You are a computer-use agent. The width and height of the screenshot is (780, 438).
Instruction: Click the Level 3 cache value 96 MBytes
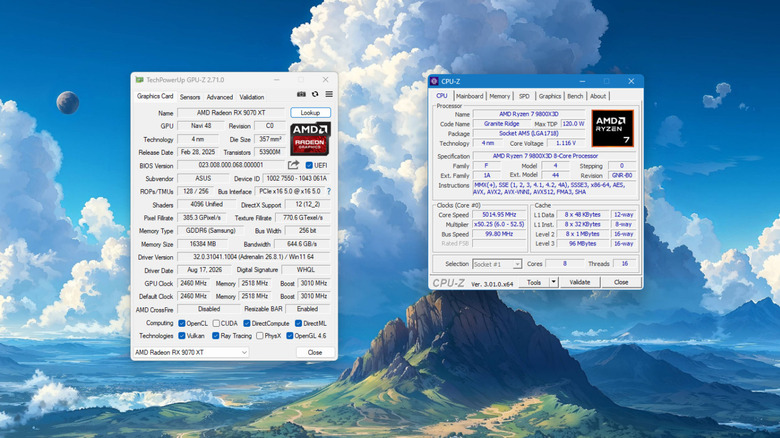coord(583,243)
